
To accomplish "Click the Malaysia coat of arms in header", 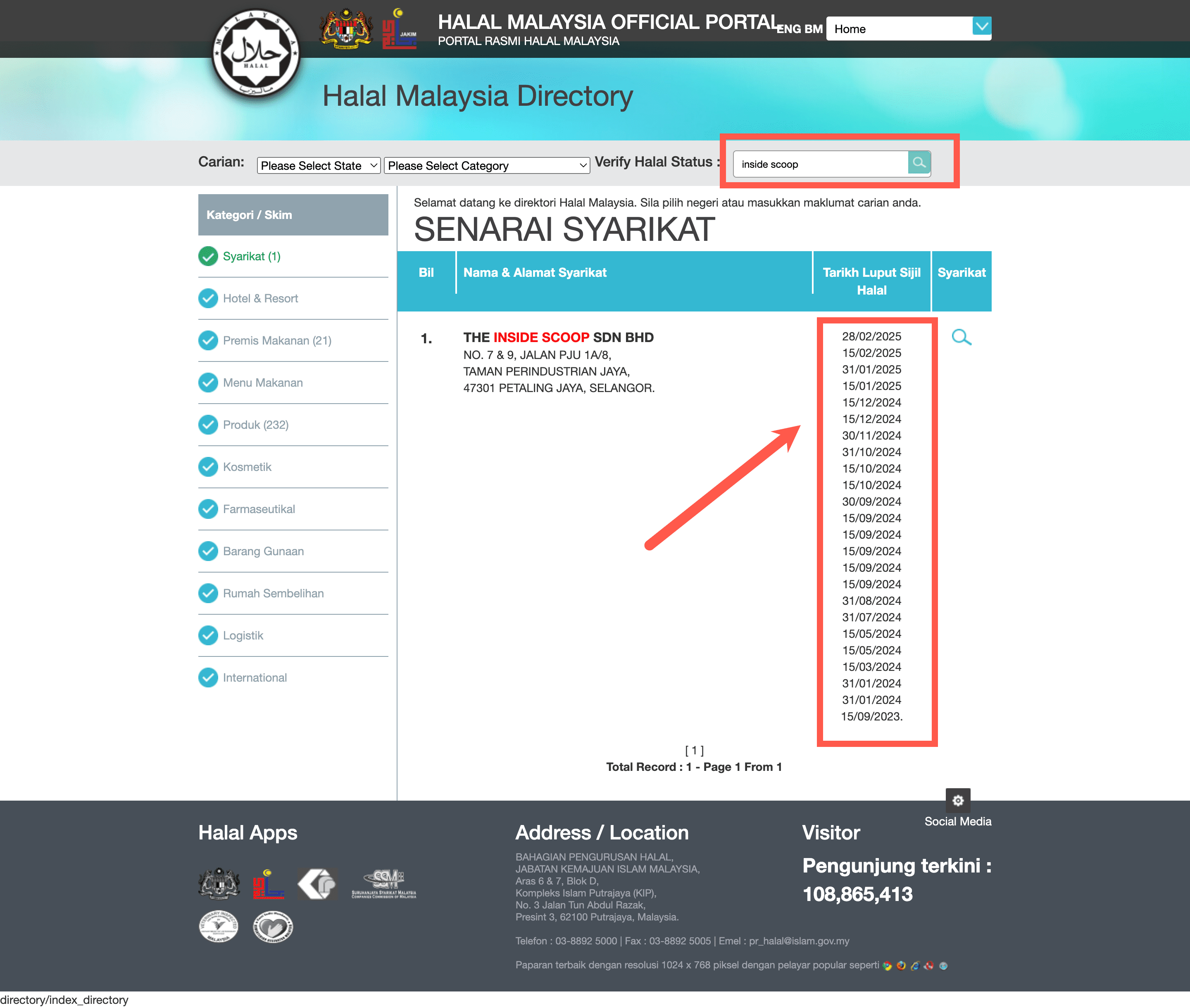I will tap(345, 29).
